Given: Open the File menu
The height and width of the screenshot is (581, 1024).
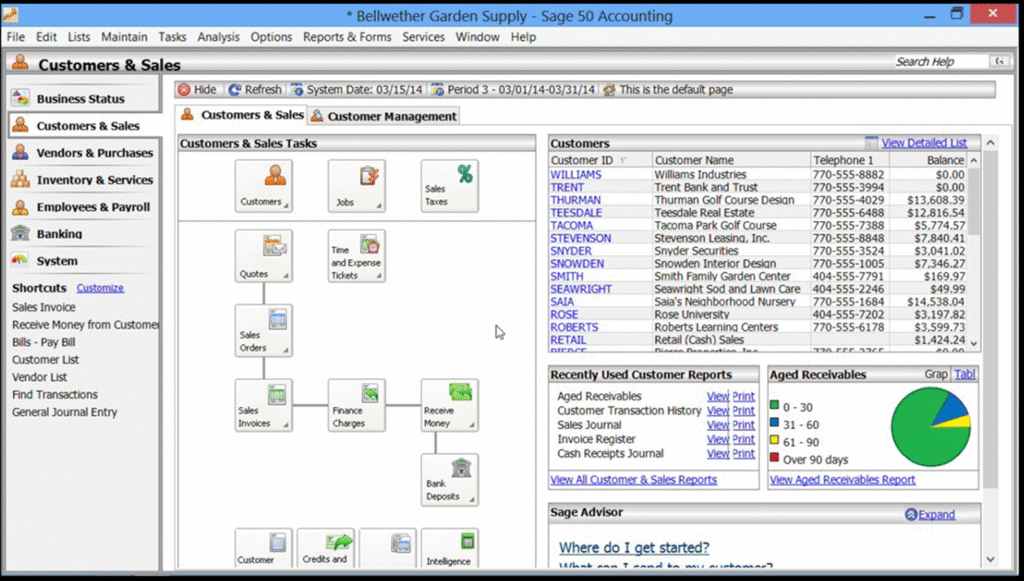Looking at the screenshot, I should pos(16,37).
